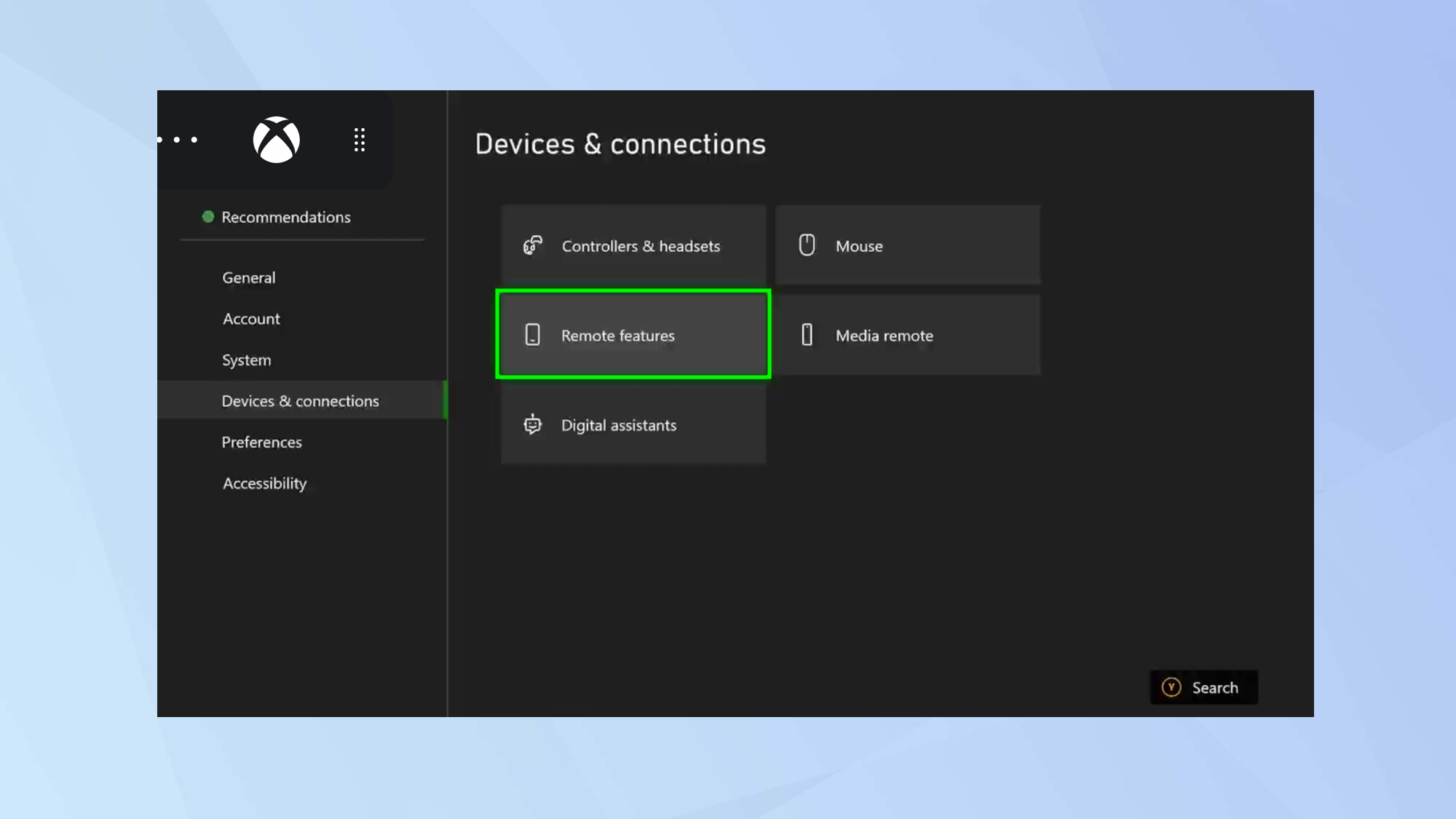Select Remote features option
1456x819 pixels.
pyautogui.click(x=633, y=334)
